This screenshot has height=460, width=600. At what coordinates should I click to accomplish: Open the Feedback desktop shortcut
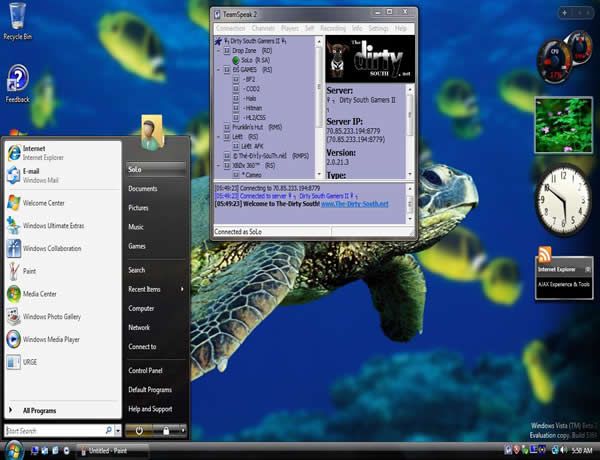click(x=17, y=84)
